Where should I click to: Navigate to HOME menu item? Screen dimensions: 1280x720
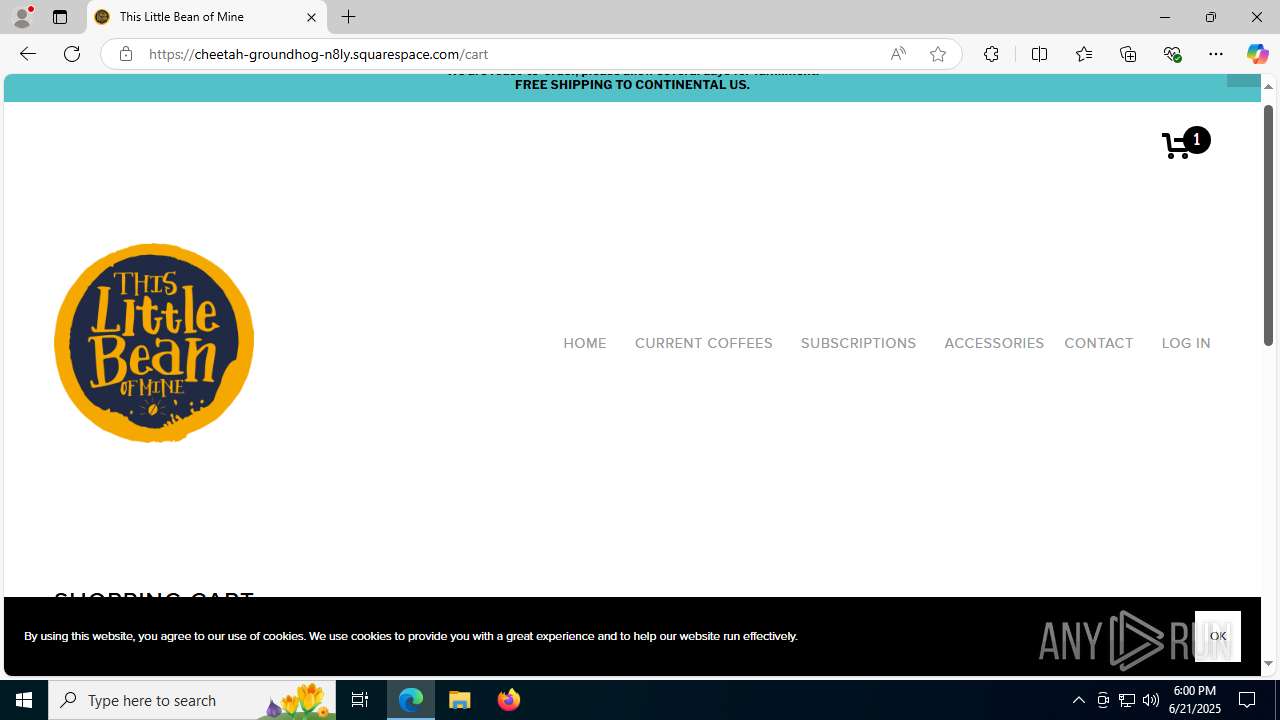click(x=585, y=343)
